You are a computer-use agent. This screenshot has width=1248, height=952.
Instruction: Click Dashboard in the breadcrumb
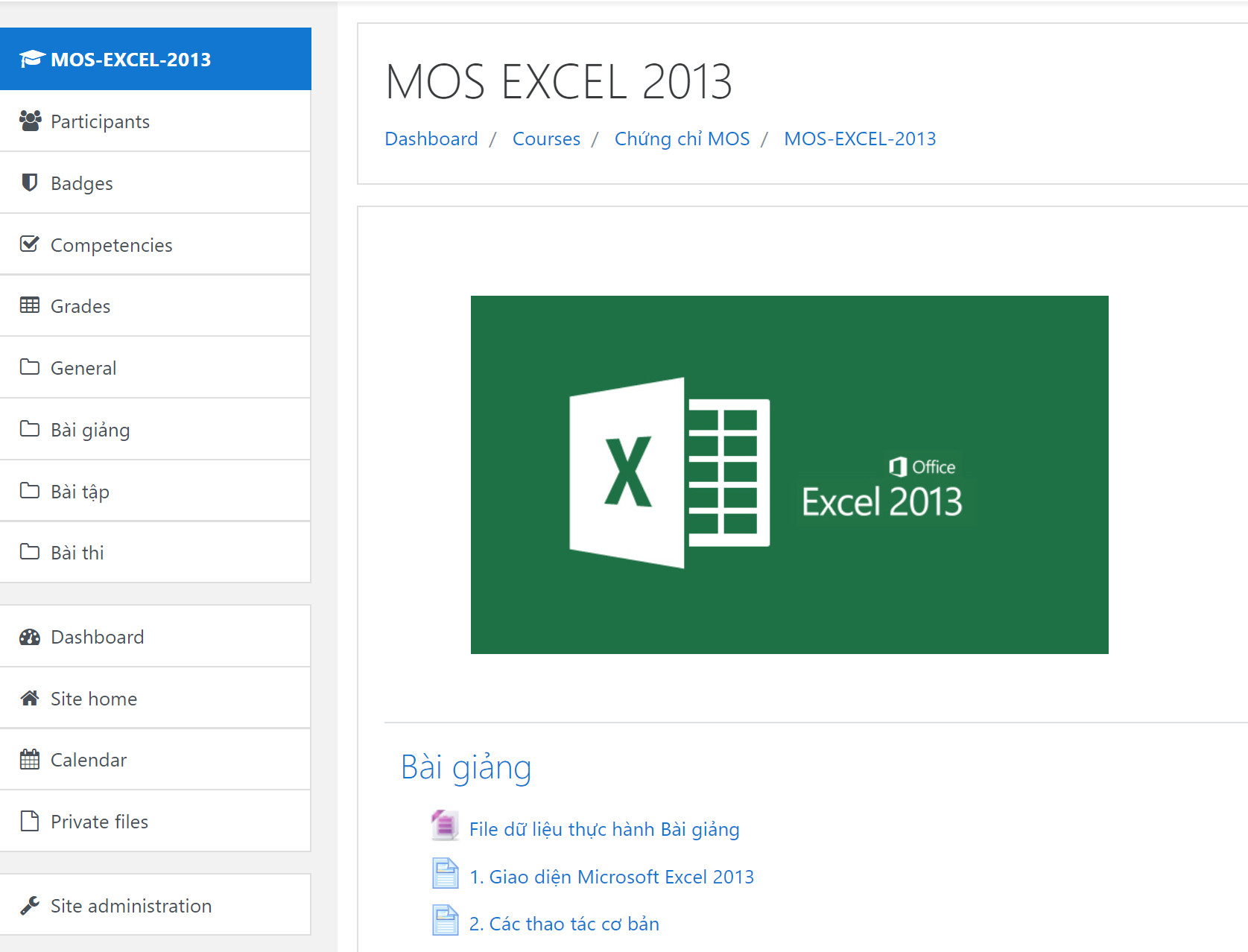point(431,139)
